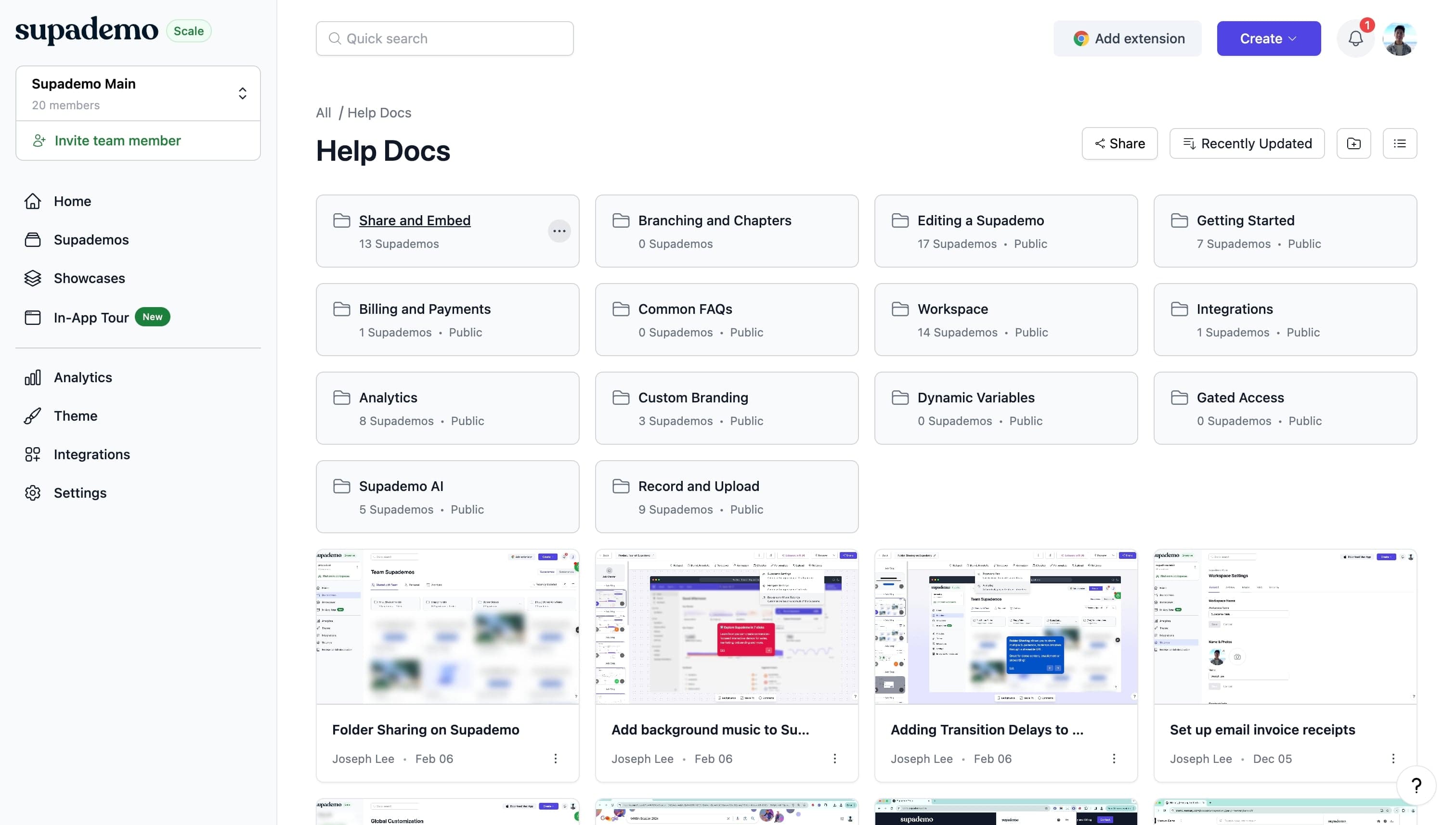
Task: Open In-App Tour in the sidebar
Action: tap(91, 318)
